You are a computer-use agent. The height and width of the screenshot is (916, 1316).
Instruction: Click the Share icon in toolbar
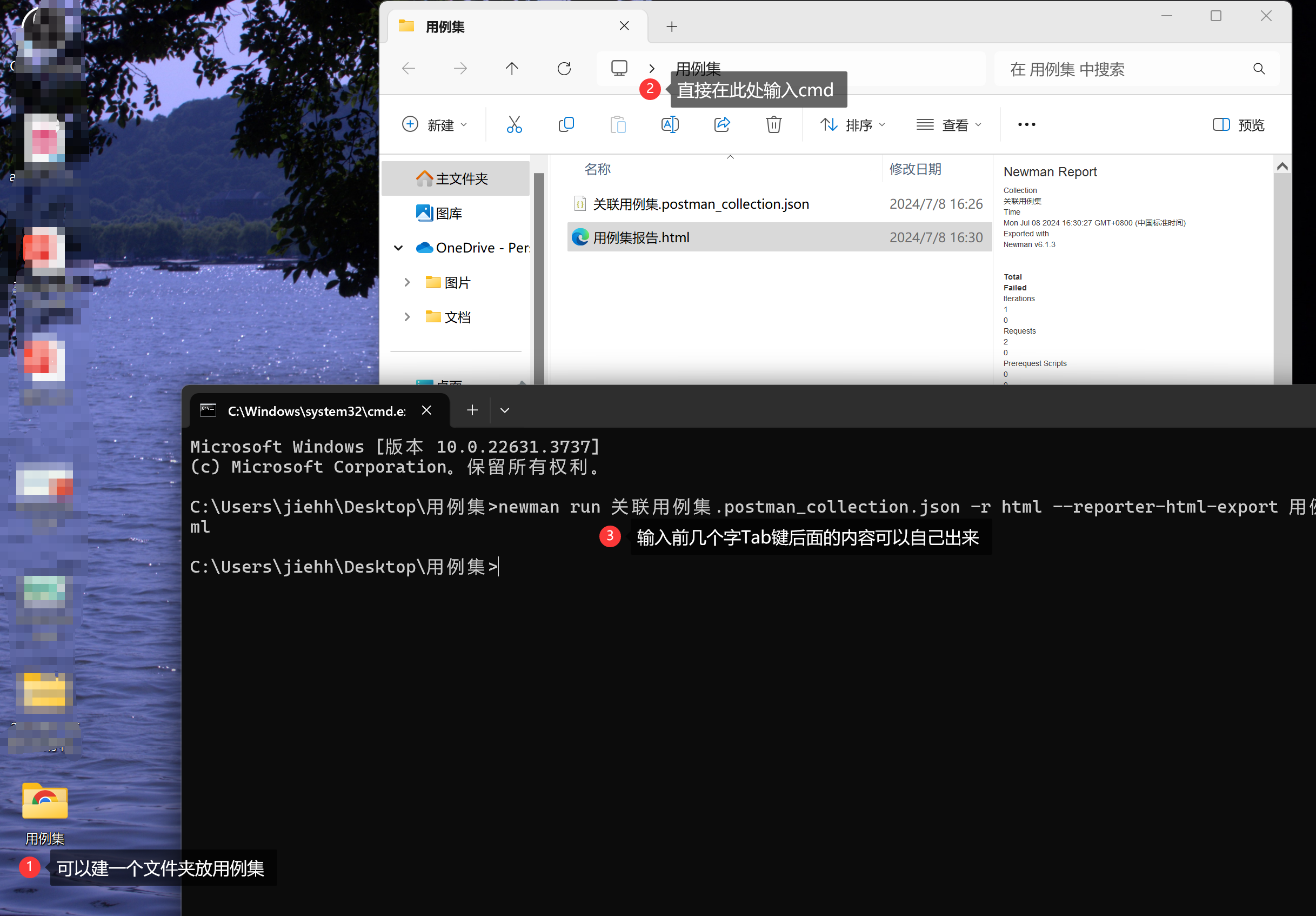[722, 124]
